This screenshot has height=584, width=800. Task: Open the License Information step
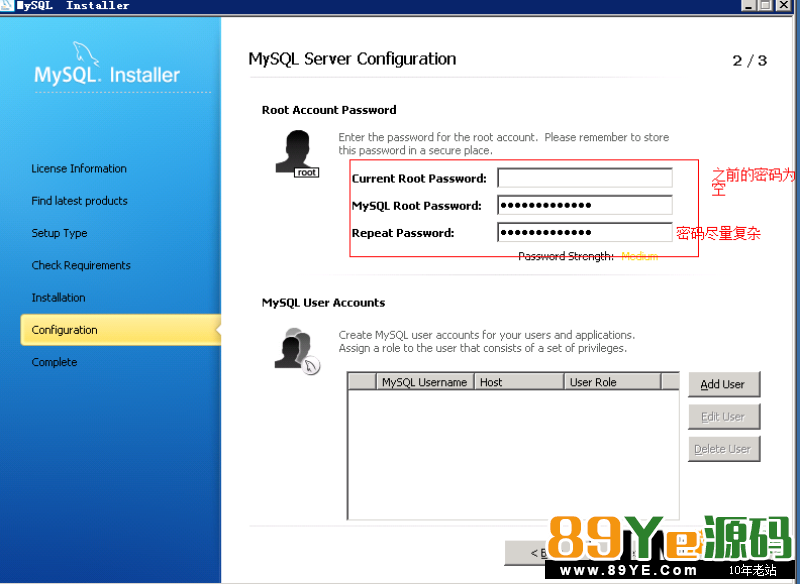tap(79, 169)
